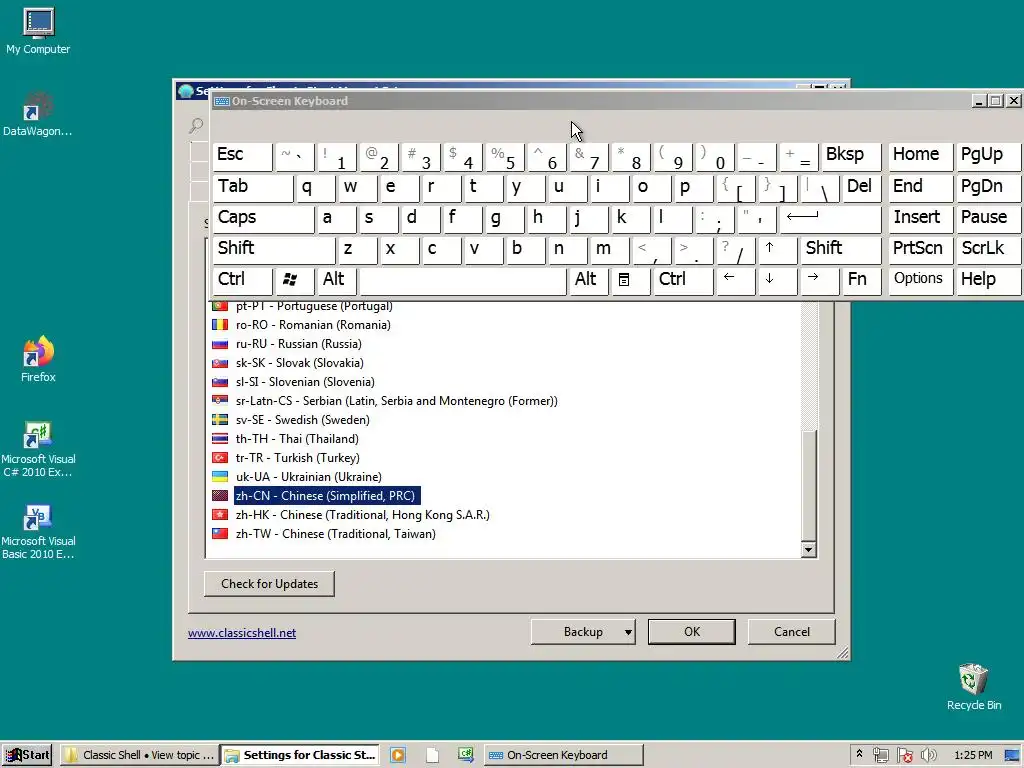Open the blank document taskbar icon

pos(432,756)
